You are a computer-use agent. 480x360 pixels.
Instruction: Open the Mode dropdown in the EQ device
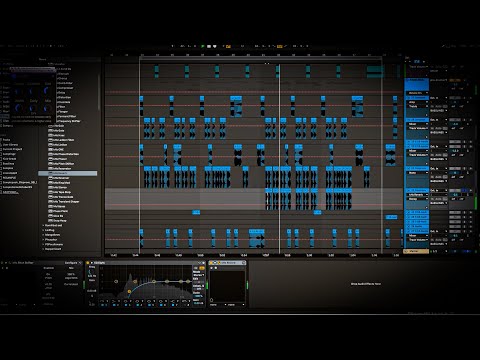tap(199, 275)
